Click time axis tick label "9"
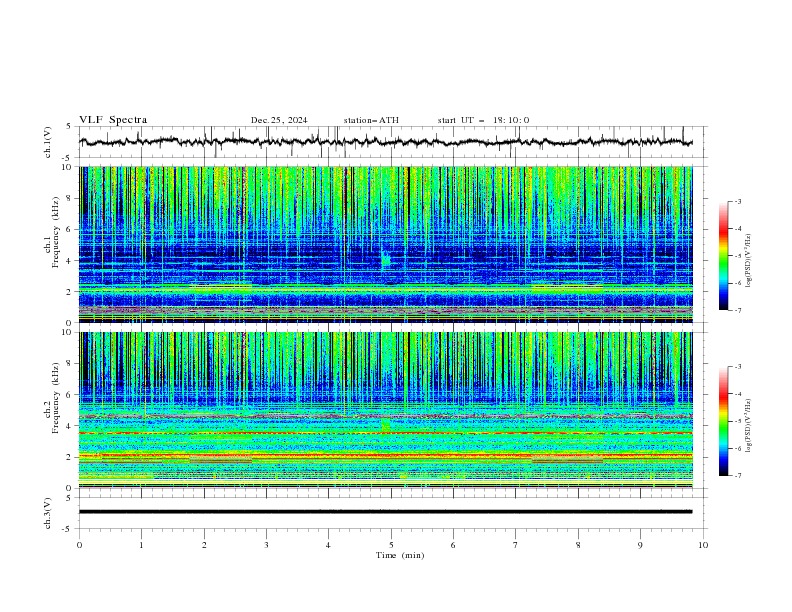This screenshot has width=792, height=612. (640, 545)
